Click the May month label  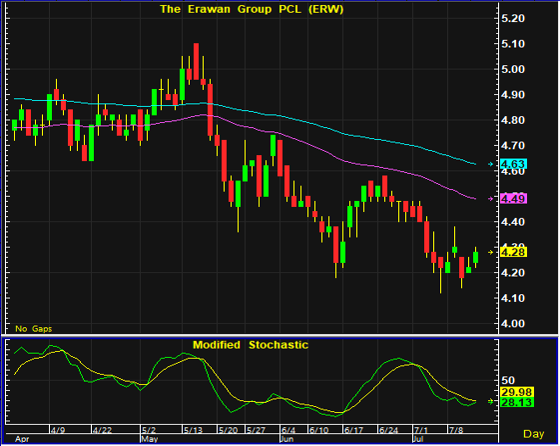(x=150, y=439)
